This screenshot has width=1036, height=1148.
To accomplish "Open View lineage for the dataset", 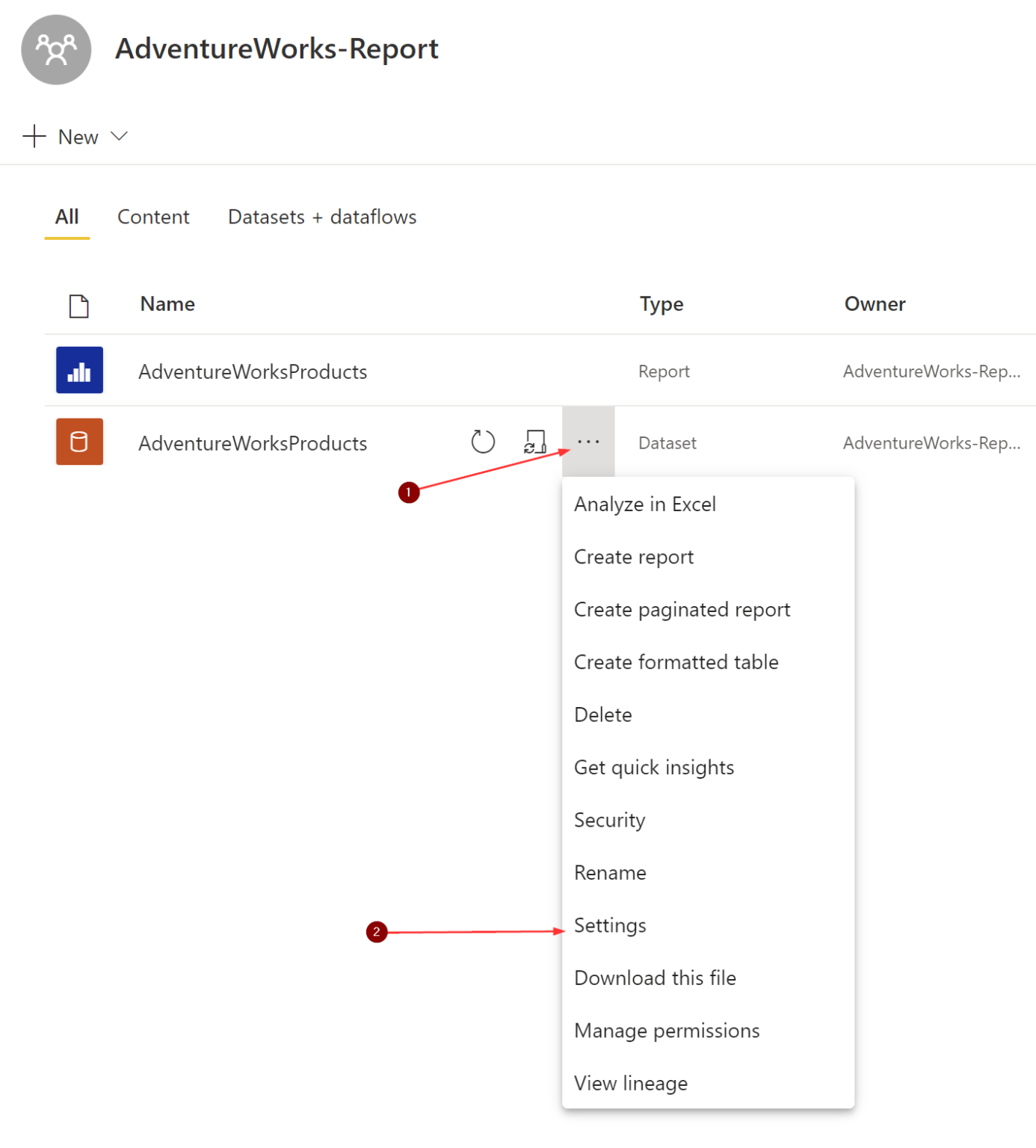I will (631, 1083).
